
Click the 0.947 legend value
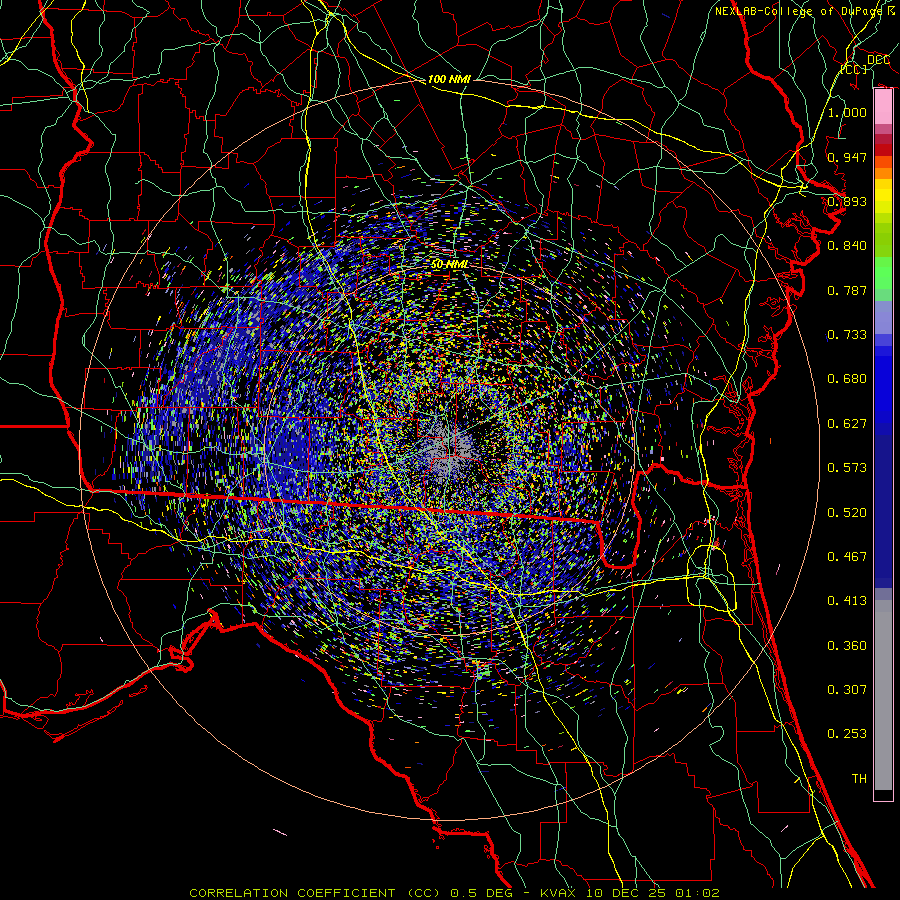[x=847, y=157]
